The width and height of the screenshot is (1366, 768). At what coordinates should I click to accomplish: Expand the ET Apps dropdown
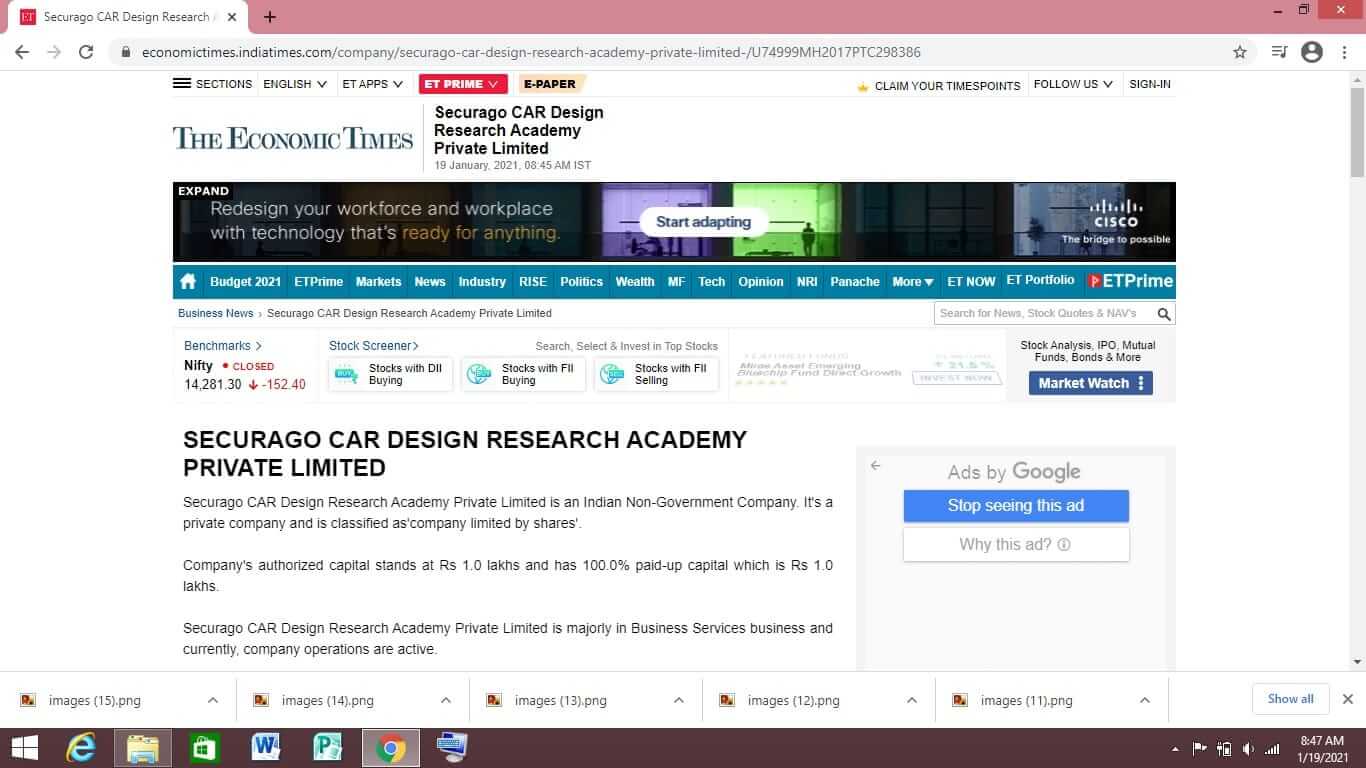[372, 84]
